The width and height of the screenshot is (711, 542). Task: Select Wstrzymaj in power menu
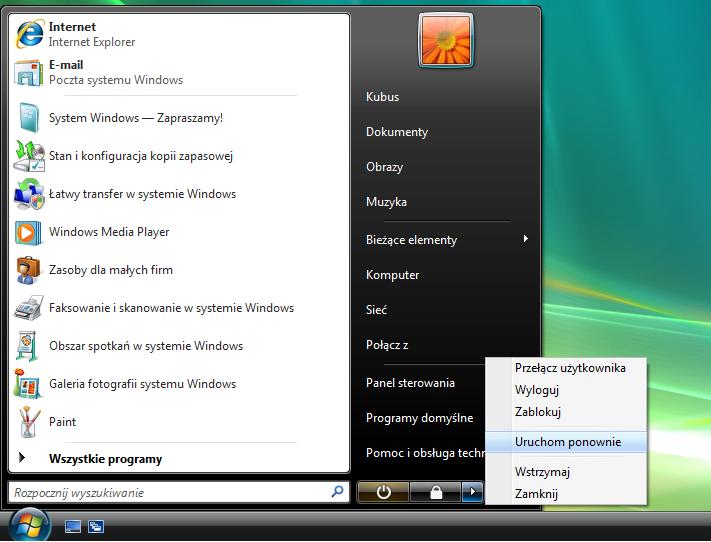[x=542, y=472]
